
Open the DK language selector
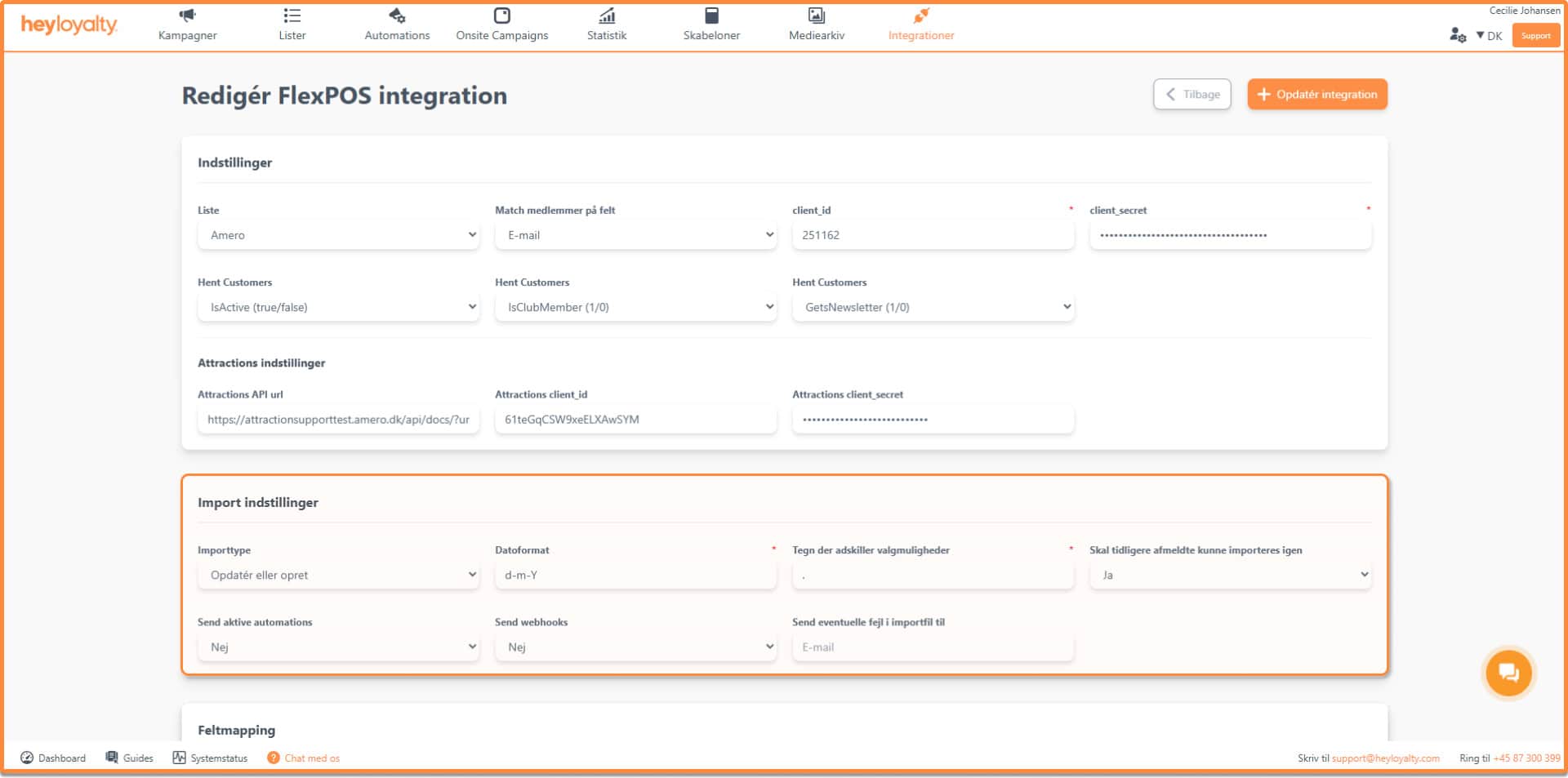tap(1490, 36)
